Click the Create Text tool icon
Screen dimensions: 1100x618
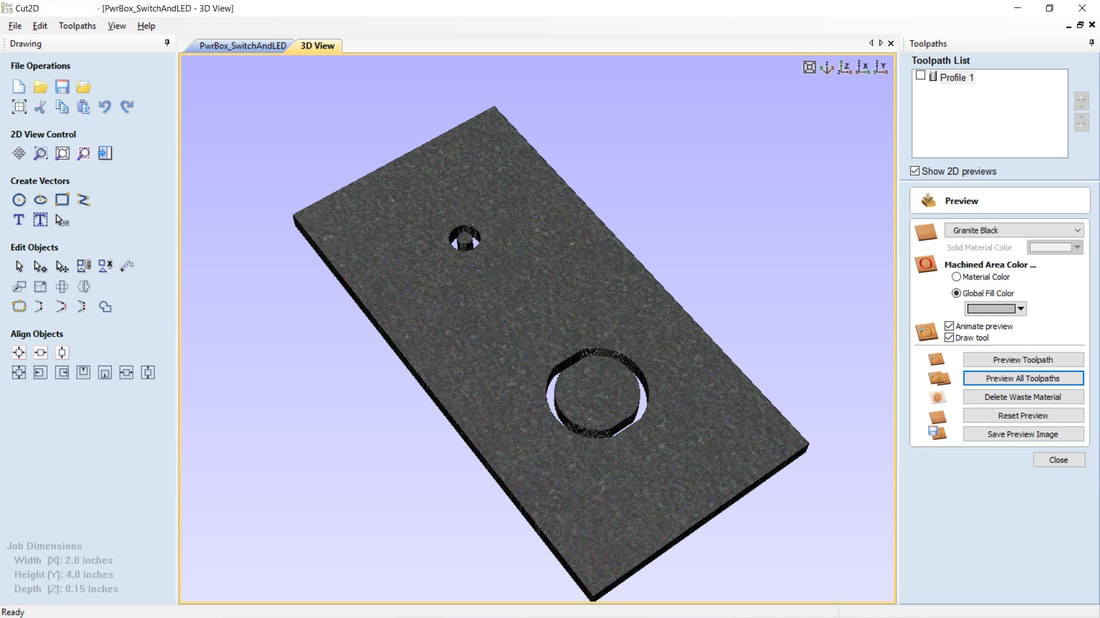[19, 220]
